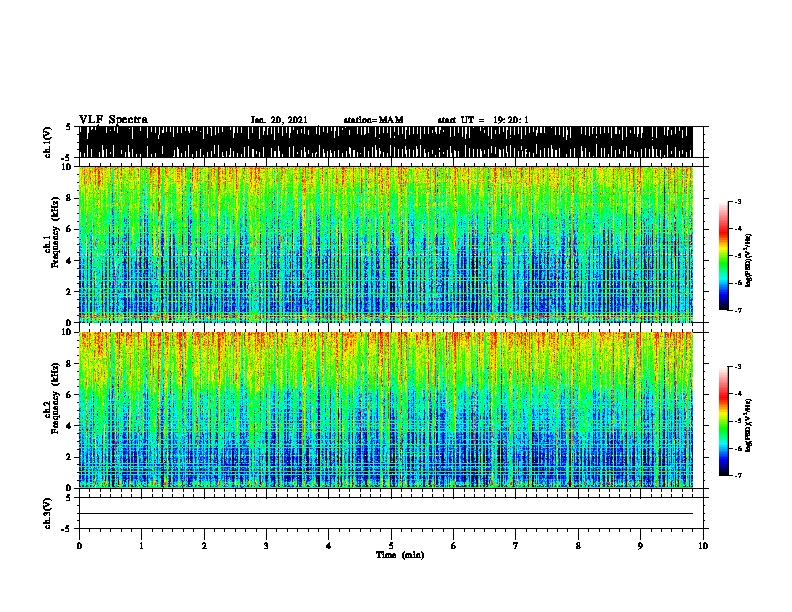The width and height of the screenshot is (792, 612).
Task: Click the "5" tick on ch.1(V) axis
Action: pos(69,127)
